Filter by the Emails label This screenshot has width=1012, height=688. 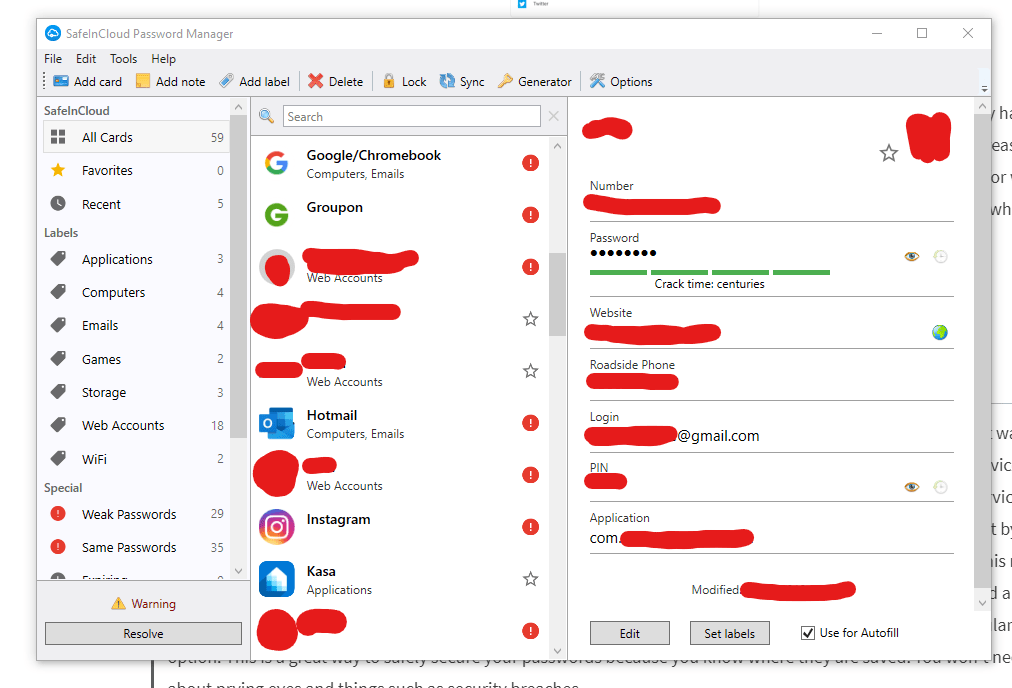136,325
